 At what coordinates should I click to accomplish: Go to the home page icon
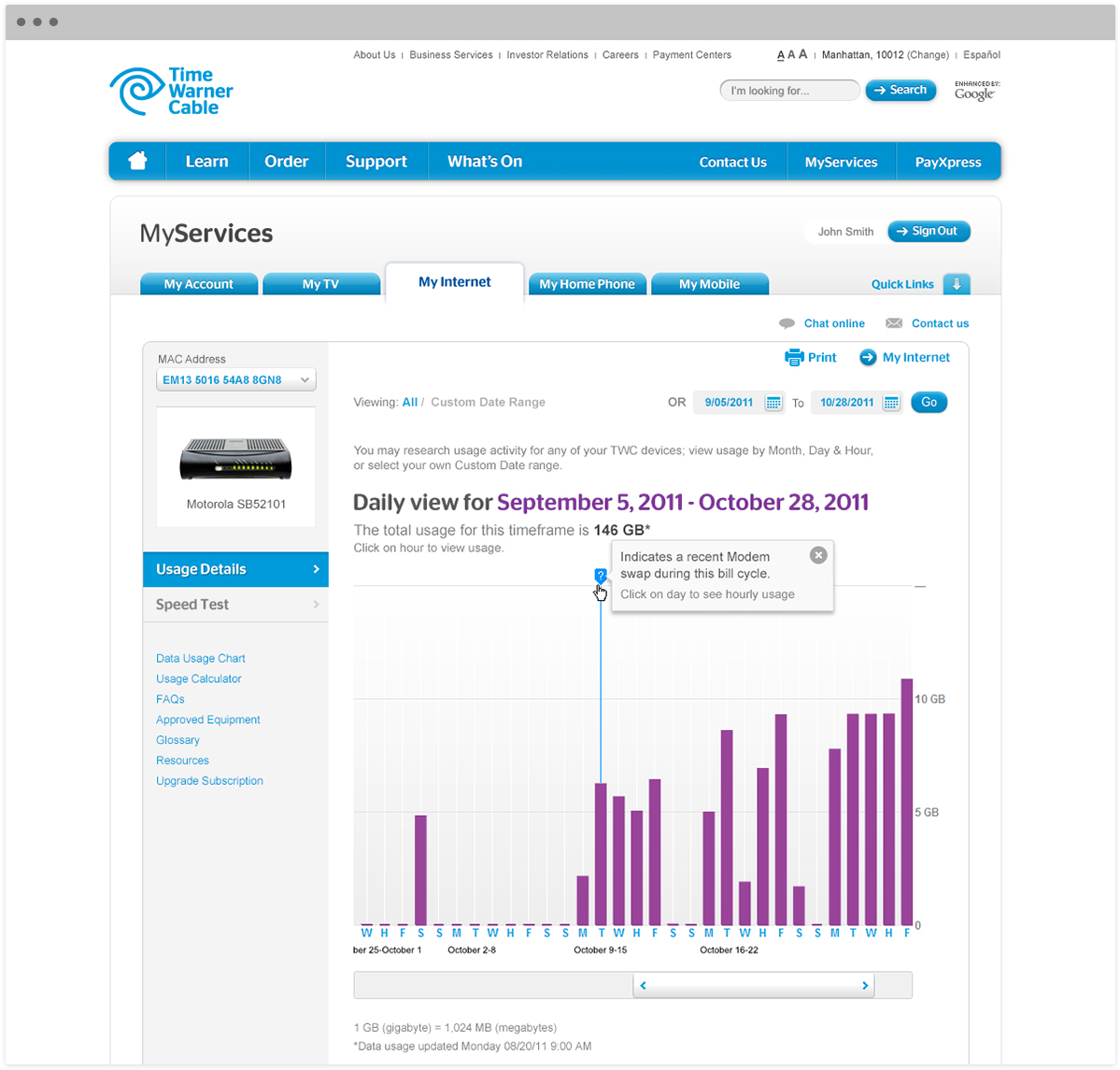[x=138, y=161]
